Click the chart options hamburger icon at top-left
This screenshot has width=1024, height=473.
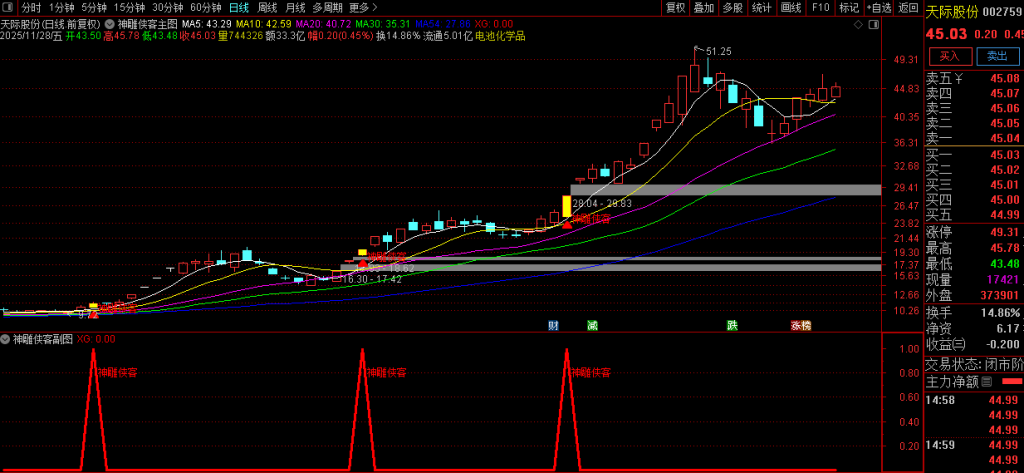click(8, 7)
